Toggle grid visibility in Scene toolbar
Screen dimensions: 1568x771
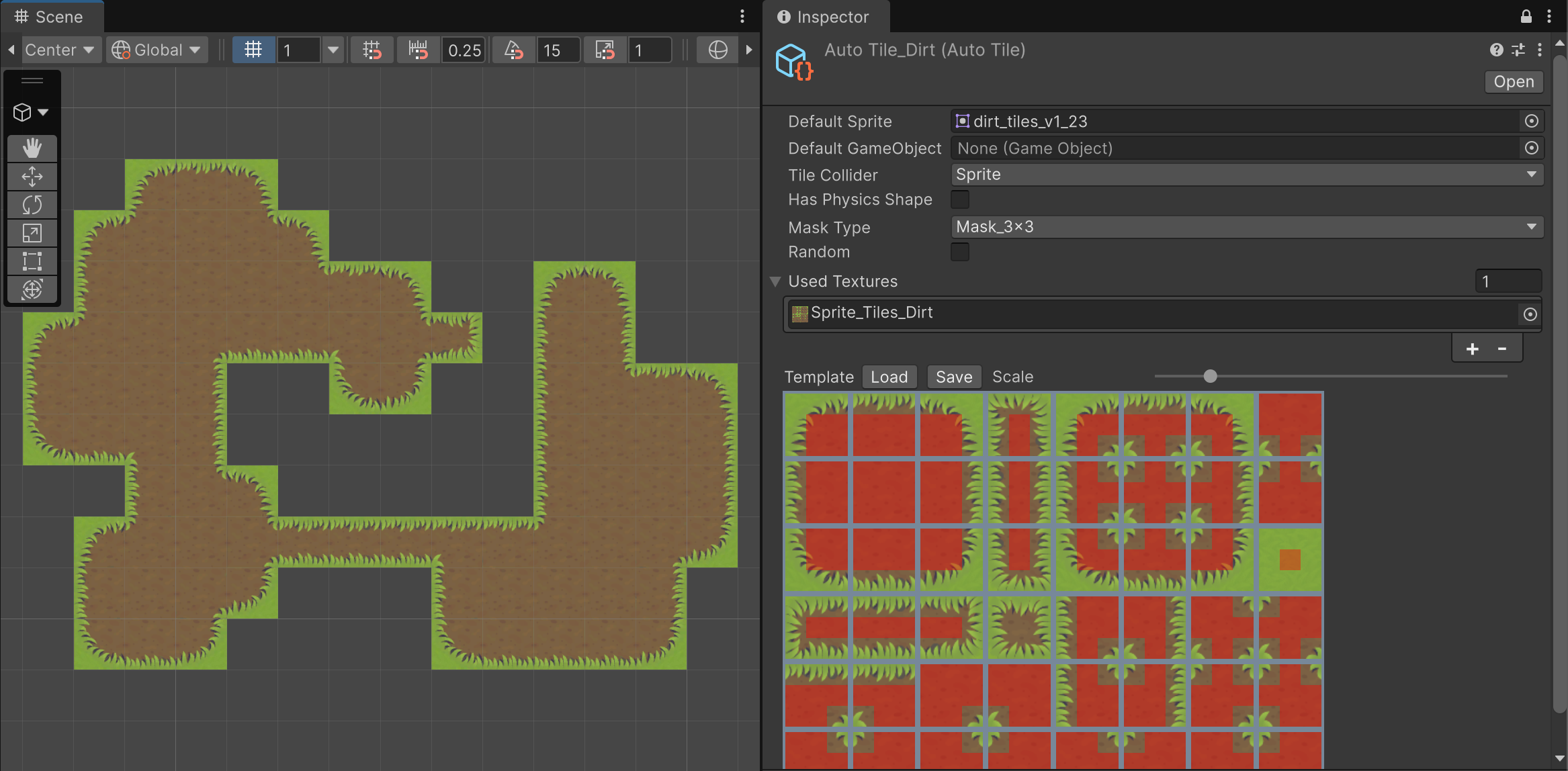point(253,50)
